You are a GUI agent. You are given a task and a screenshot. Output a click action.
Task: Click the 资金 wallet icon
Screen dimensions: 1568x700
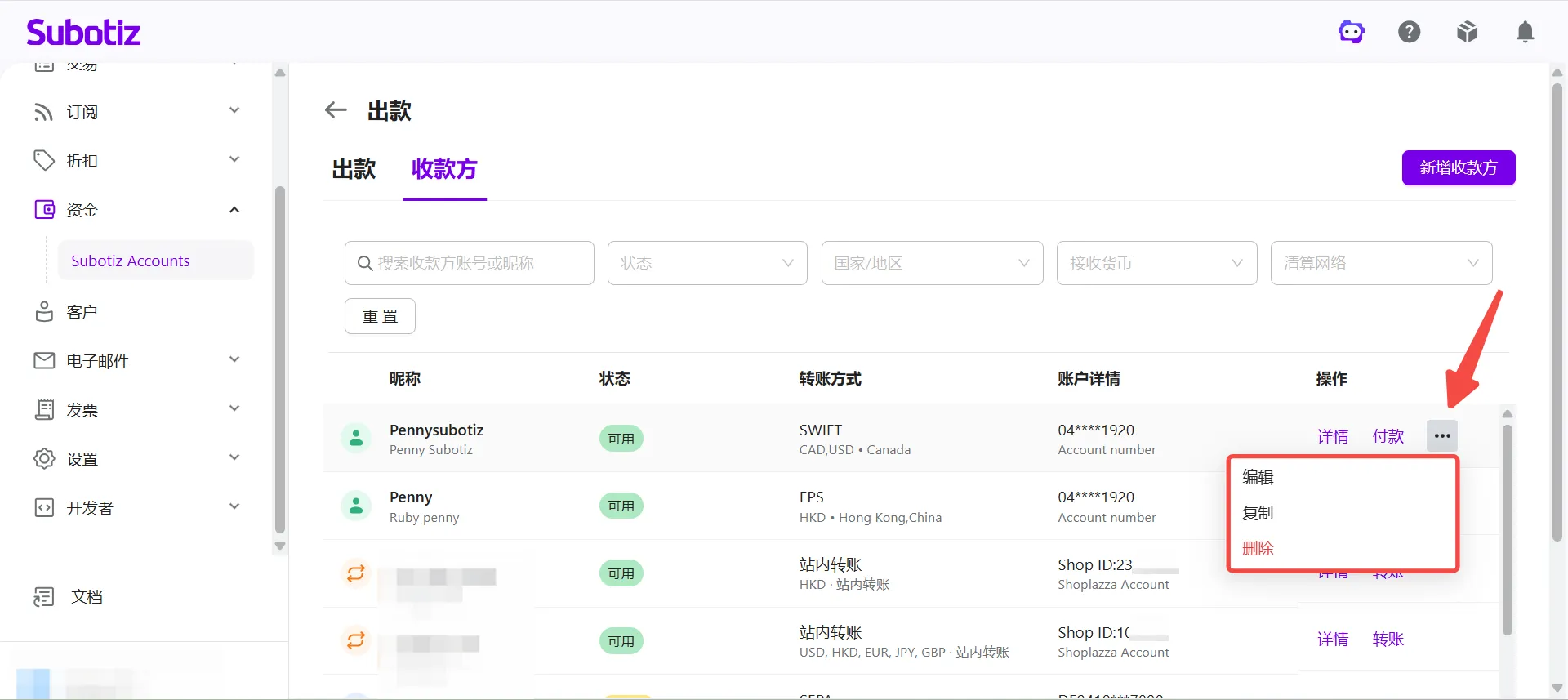click(x=44, y=210)
